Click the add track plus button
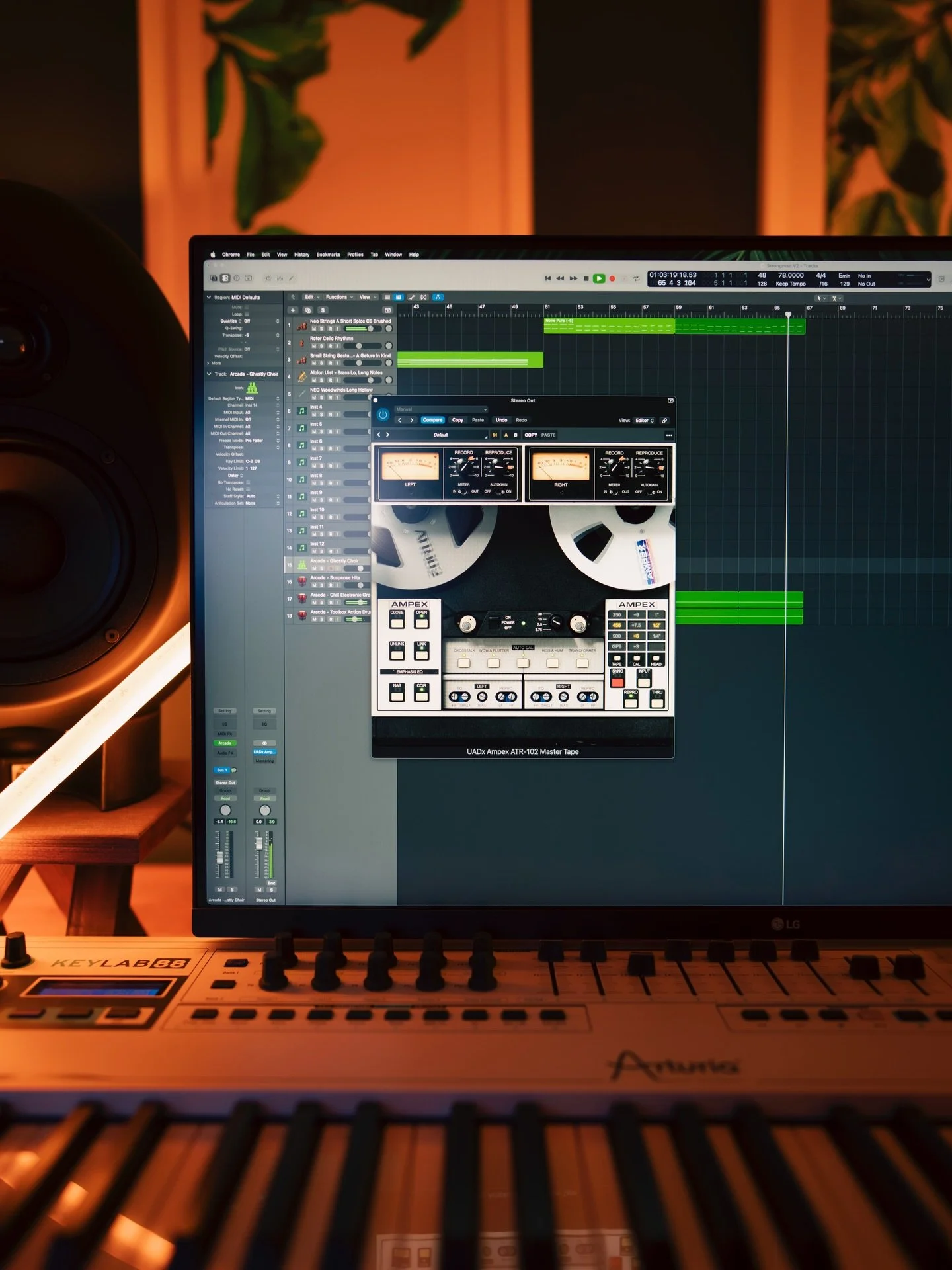 click(x=293, y=310)
